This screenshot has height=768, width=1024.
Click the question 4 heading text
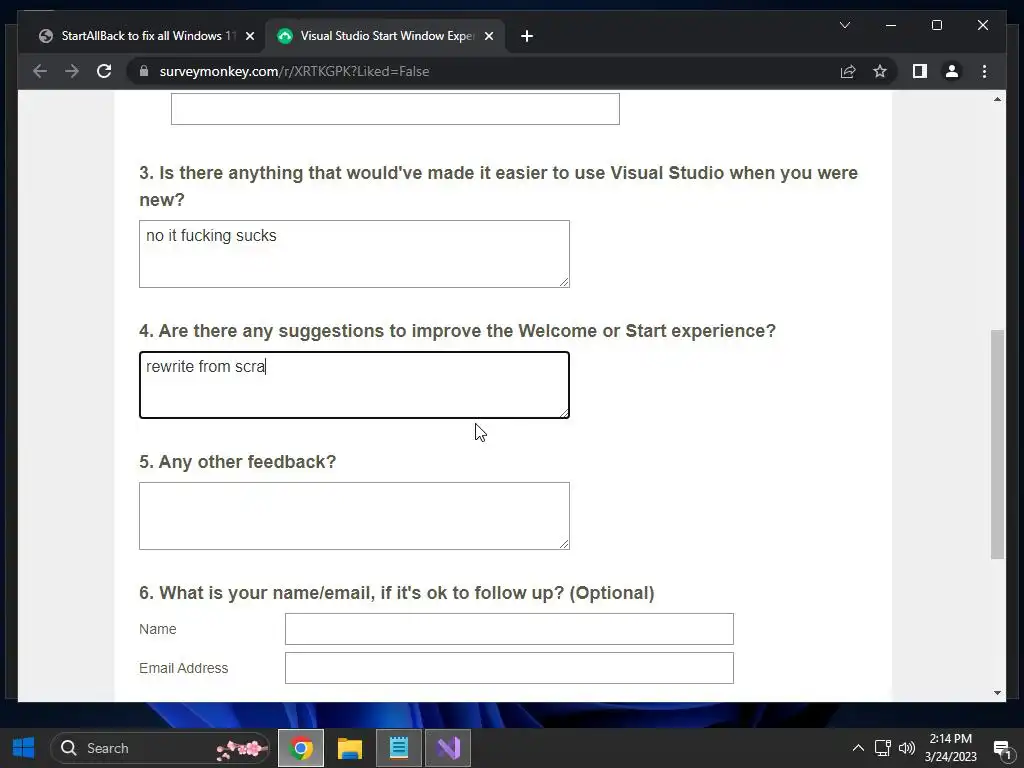click(457, 331)
